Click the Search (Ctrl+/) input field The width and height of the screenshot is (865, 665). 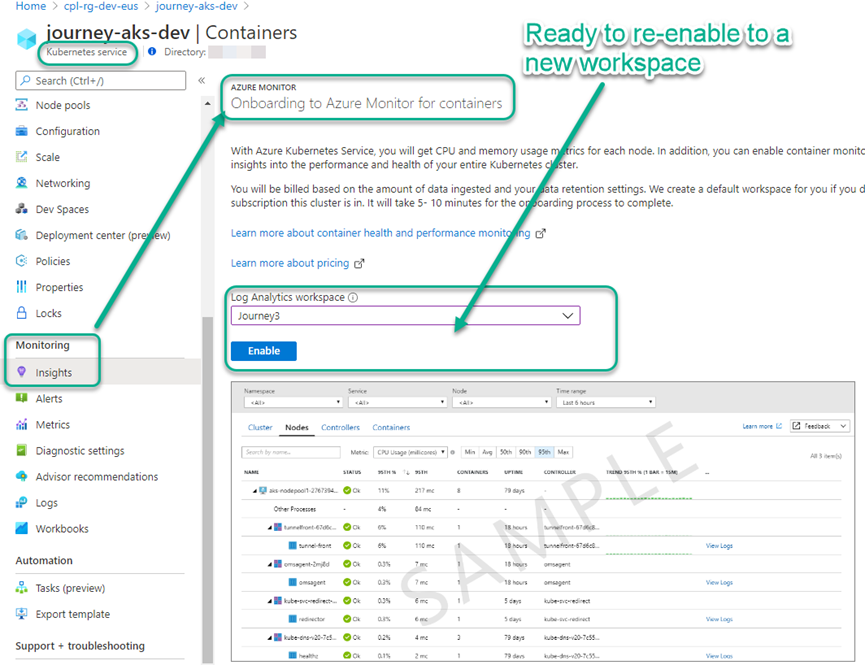100,80
